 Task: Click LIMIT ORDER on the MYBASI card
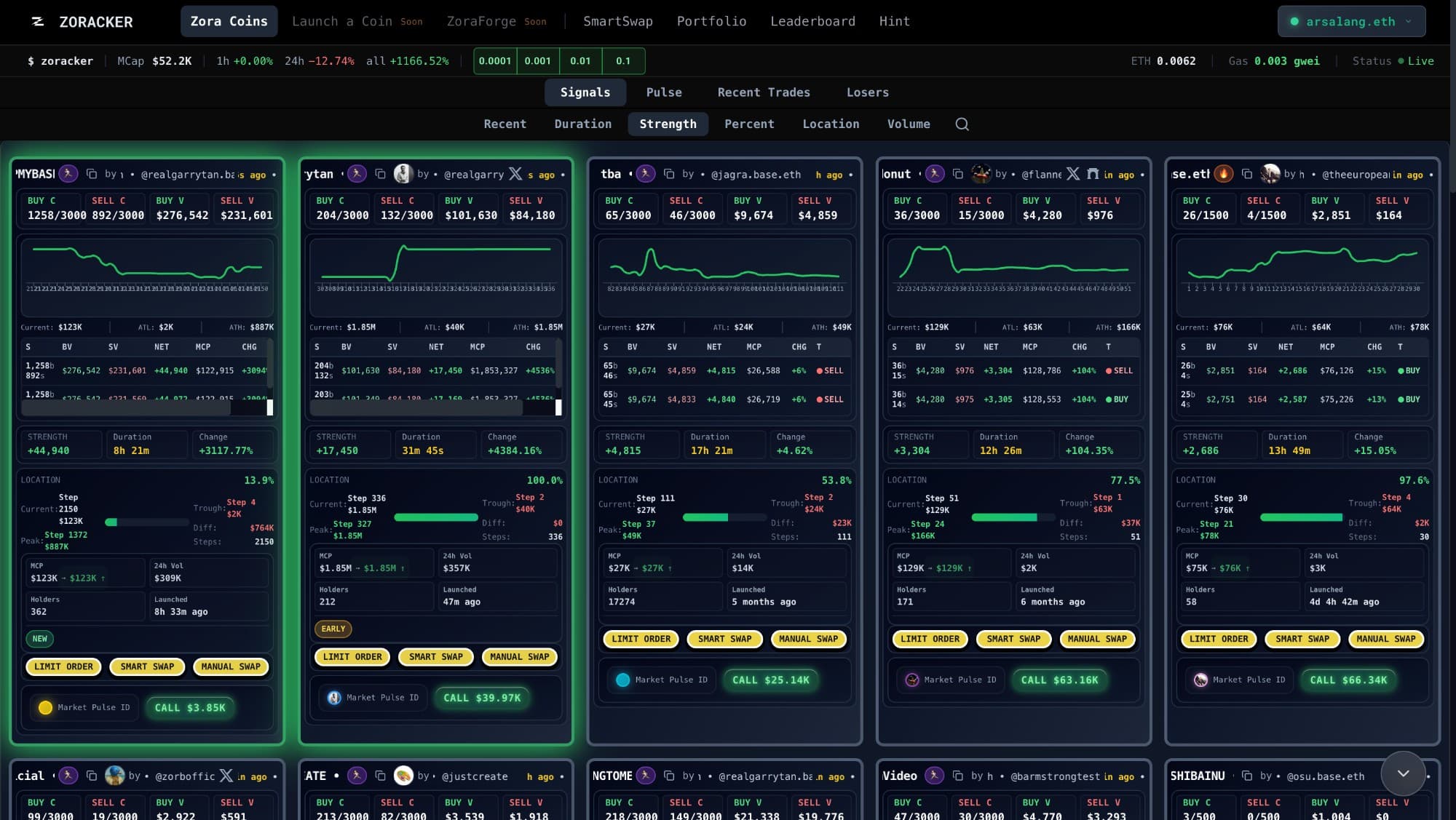pyautogui.click(x=63, y=666)
